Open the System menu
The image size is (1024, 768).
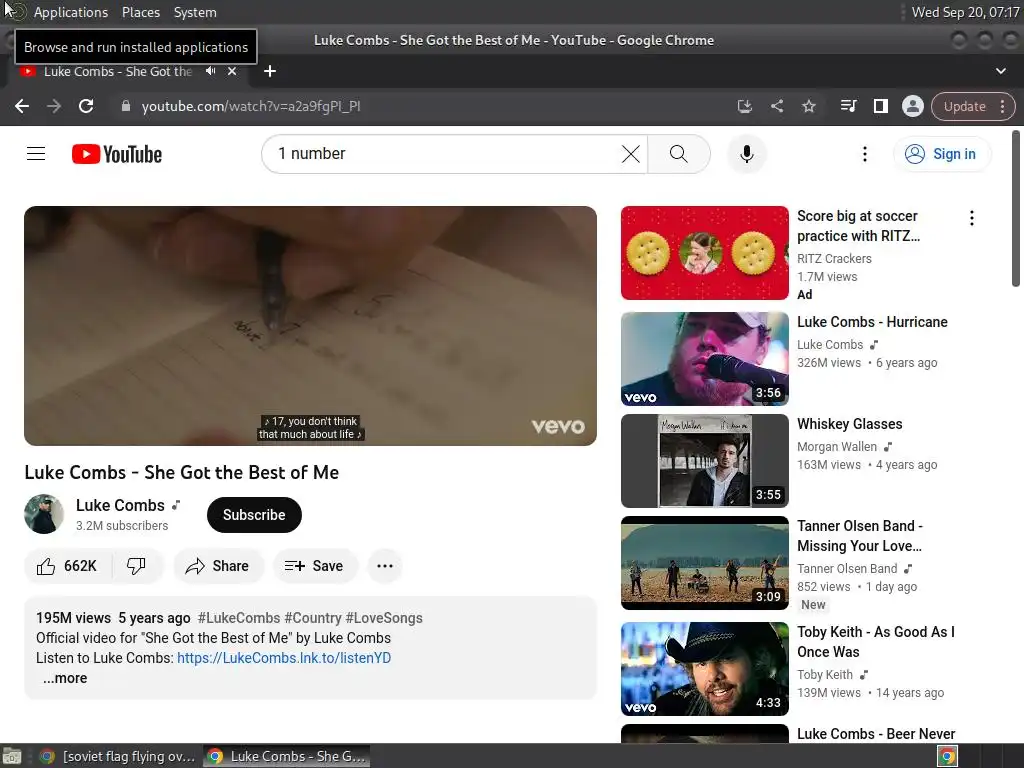195,12
